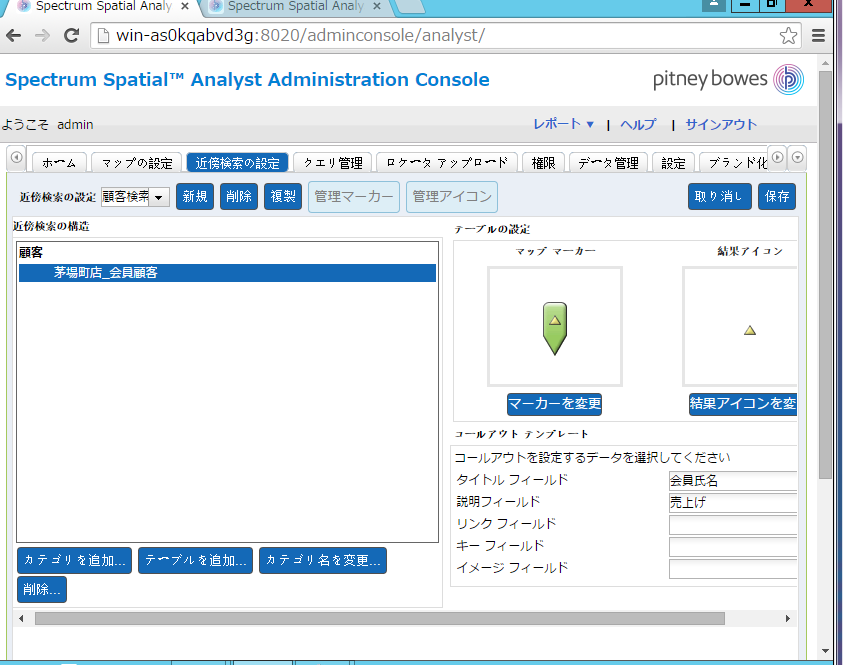Select 茅場町店_会員顧客 in the tree
Screen dimensions: 843x665
[x=105, y=272]
